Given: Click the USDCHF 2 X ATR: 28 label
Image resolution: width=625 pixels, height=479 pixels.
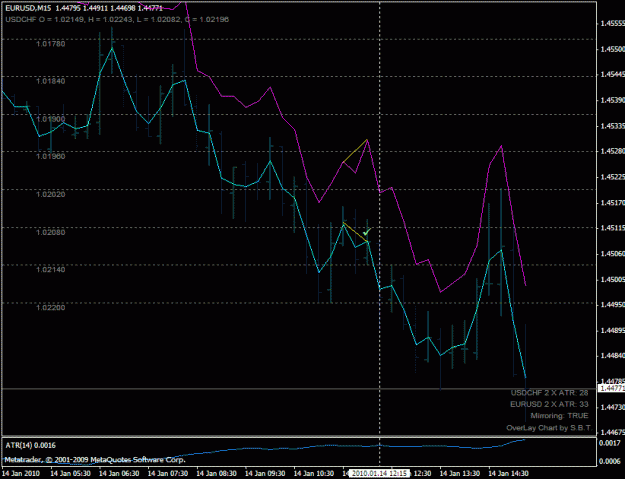Looking at the screenshot, I should tap(549, 393).
